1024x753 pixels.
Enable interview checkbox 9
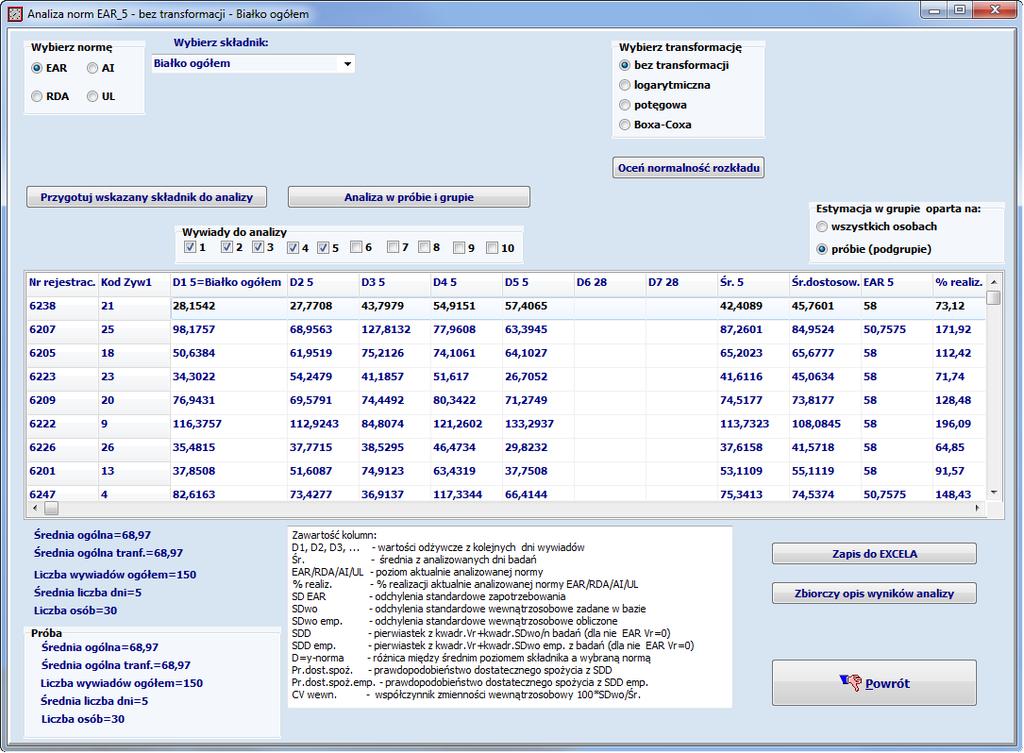click(x=459, y=248)
